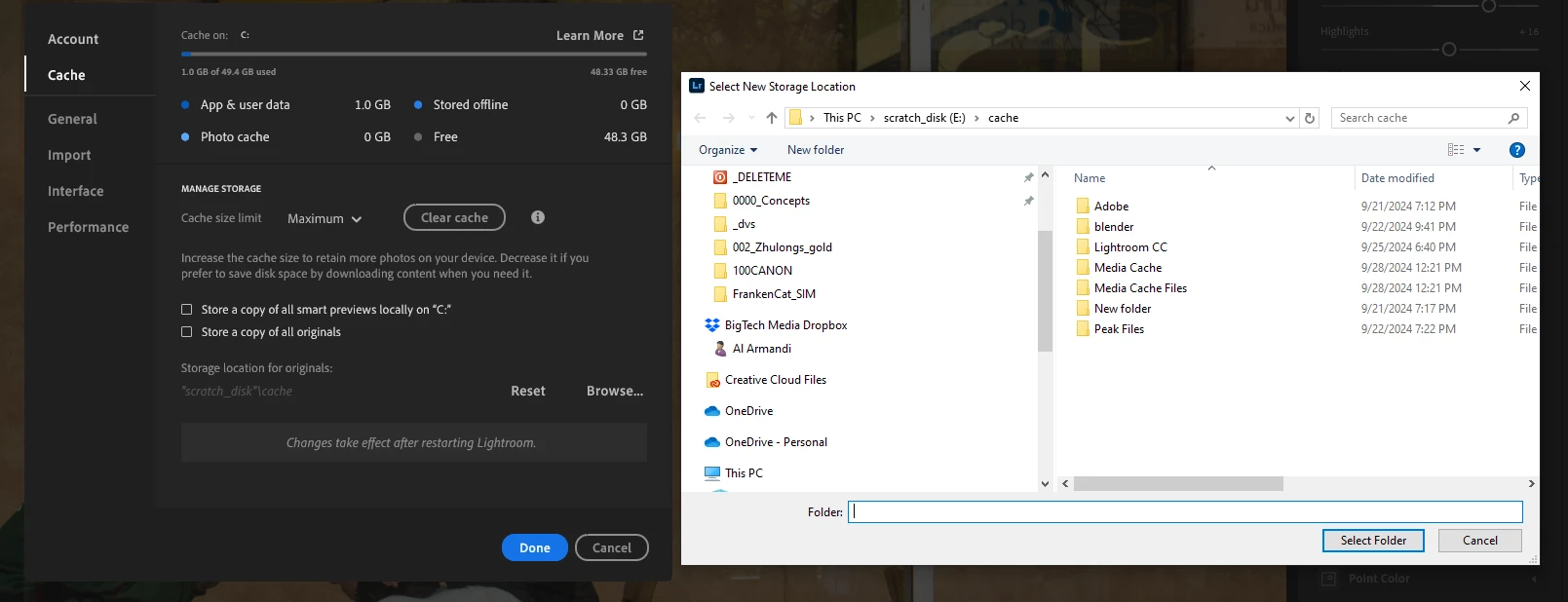Open the Learn More external link icon
The image size is (1568, 602).
pyautogui.click(x=638, y=35)
